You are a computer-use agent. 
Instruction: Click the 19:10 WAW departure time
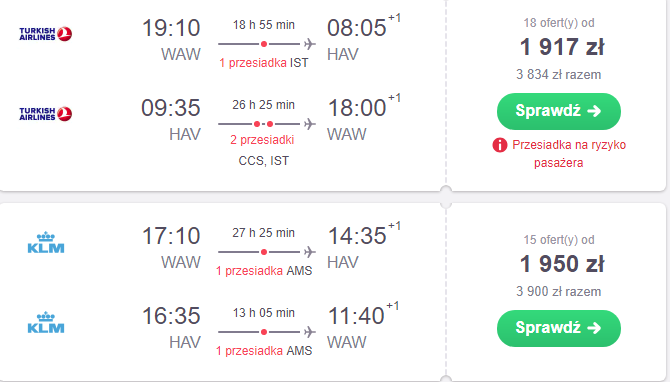pos(171,28)
